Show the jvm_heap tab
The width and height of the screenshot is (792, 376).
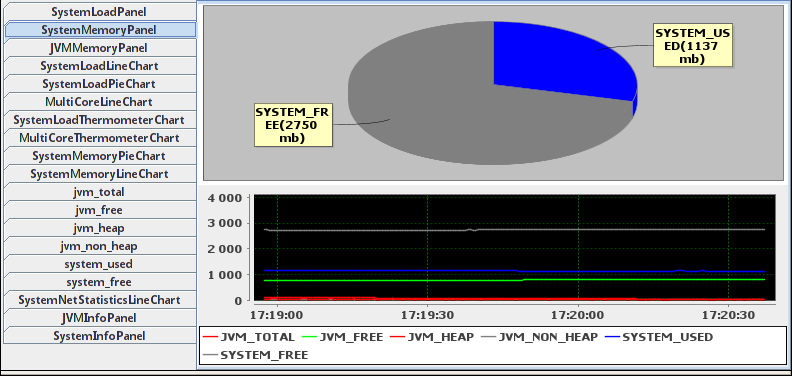100,228
